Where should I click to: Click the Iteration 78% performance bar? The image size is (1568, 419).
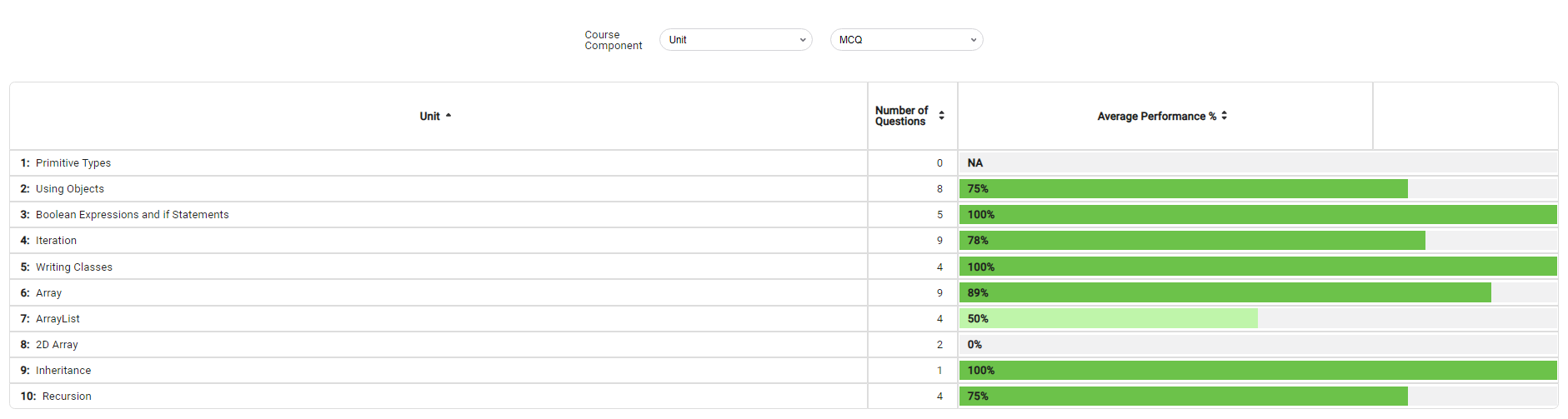[1191, 241]
